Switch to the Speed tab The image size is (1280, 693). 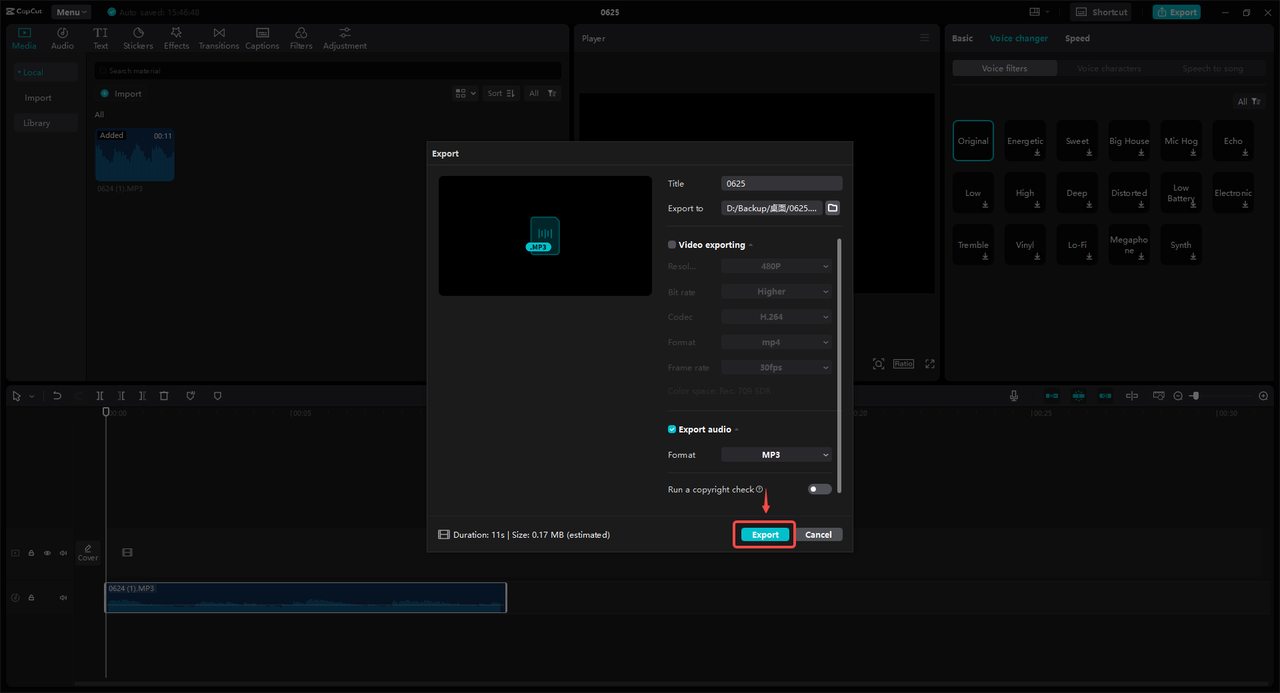coord(1077,38)
